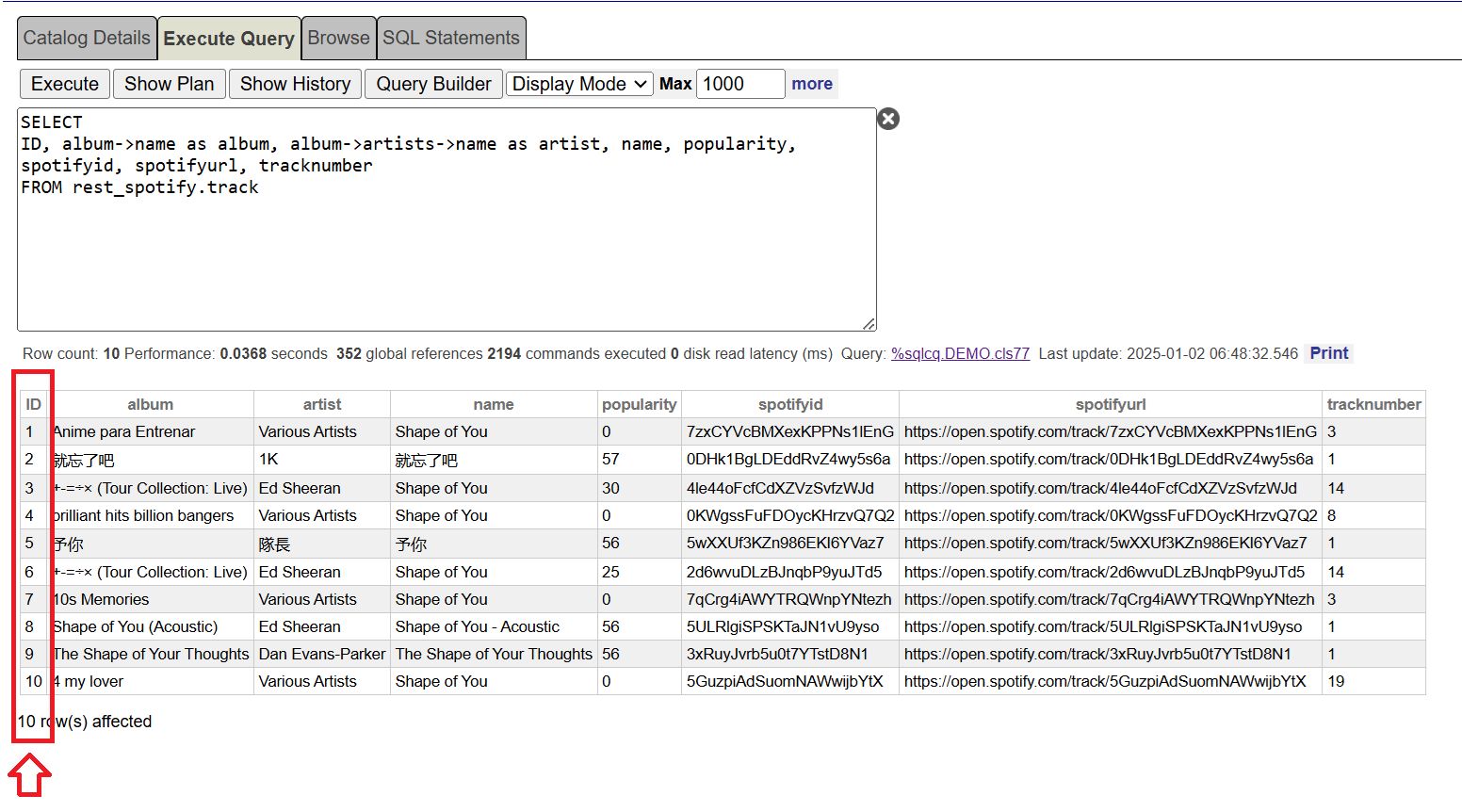Click the 4 my lover album cell

[151, 681]
